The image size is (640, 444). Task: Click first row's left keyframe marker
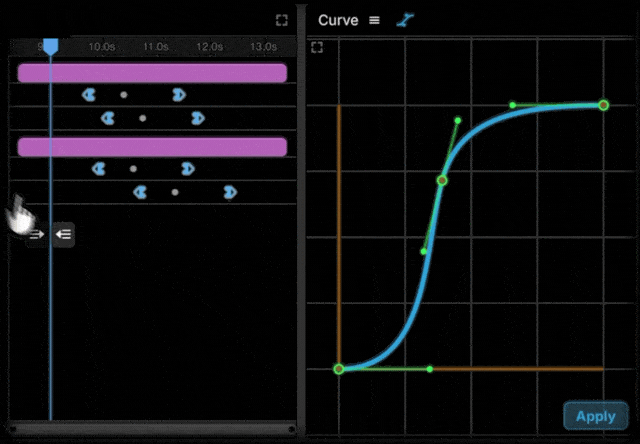click(x=89, y=95)
